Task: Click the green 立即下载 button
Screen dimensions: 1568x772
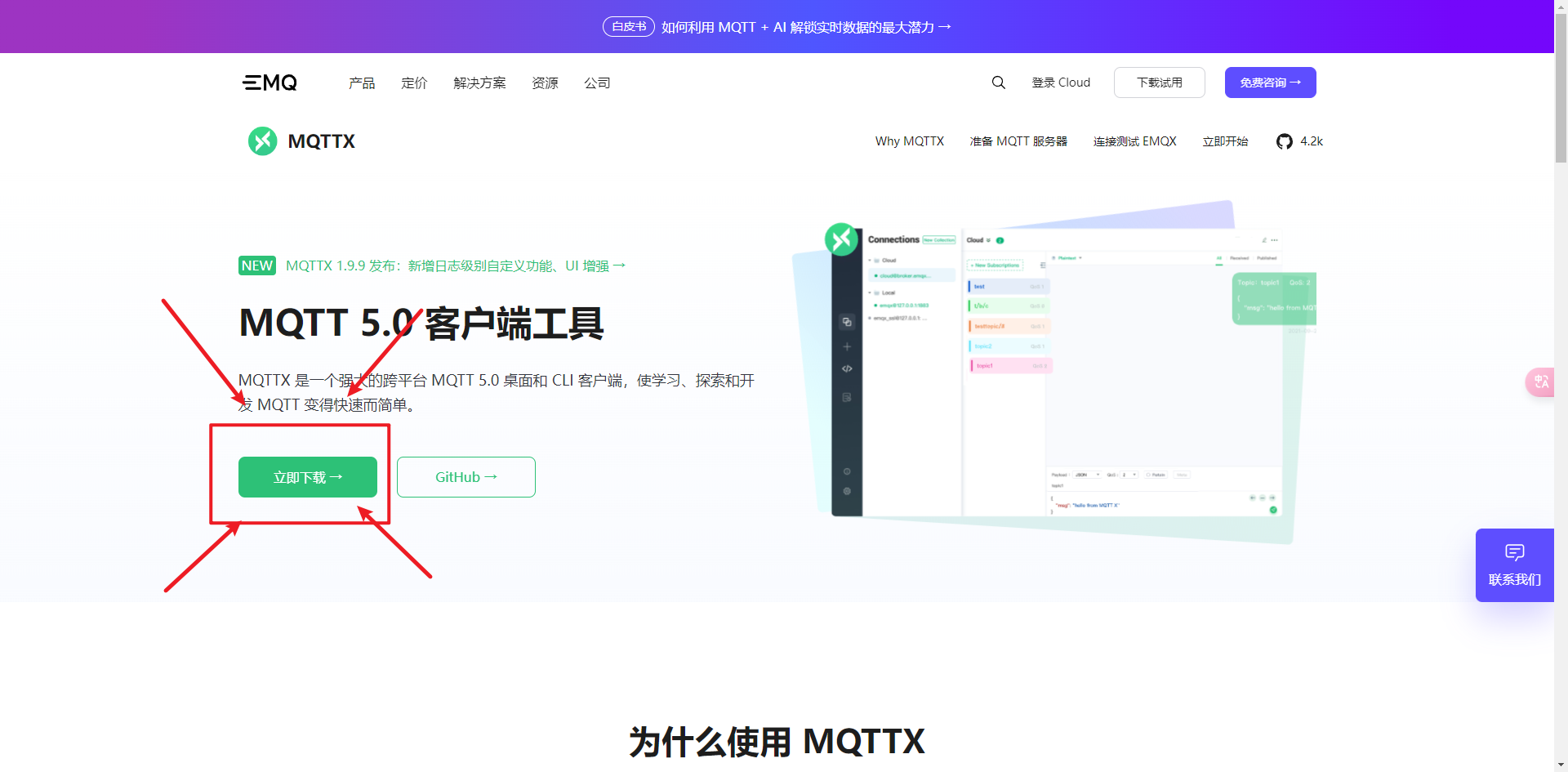Action: [308, 477]
